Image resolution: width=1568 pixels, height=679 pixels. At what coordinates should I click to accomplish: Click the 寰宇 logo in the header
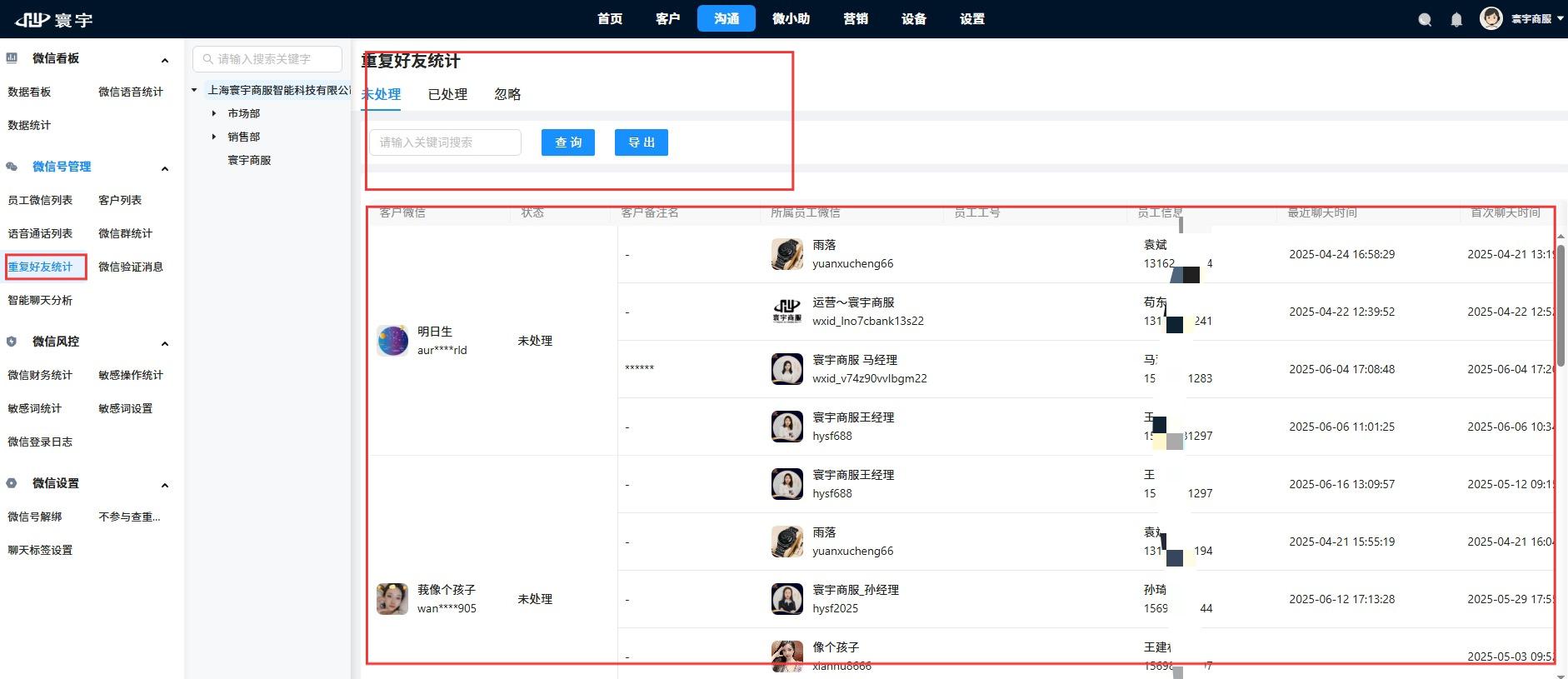point(54,19)
